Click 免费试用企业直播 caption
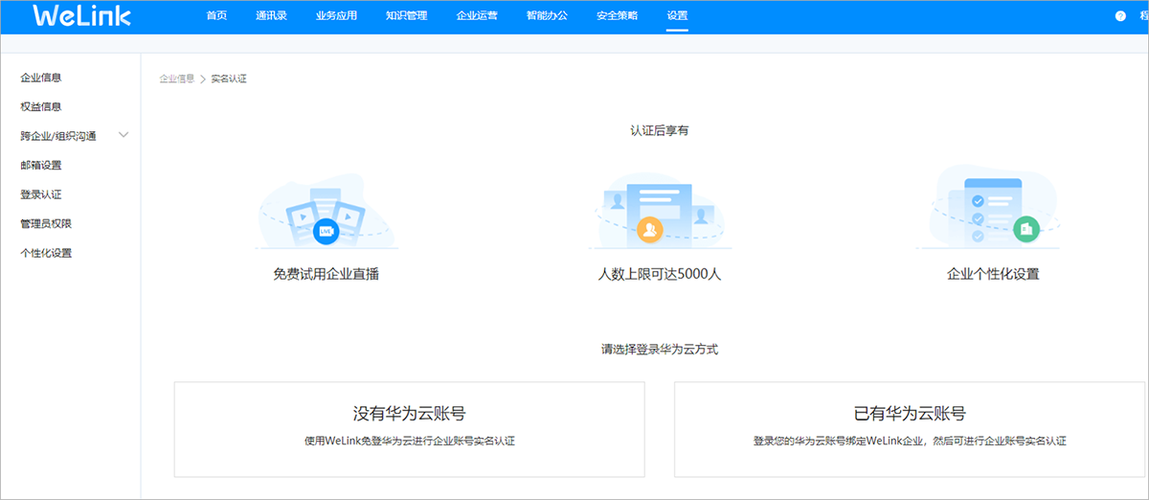The height and width of the screenshot is (500, 1149). (326, 275)
